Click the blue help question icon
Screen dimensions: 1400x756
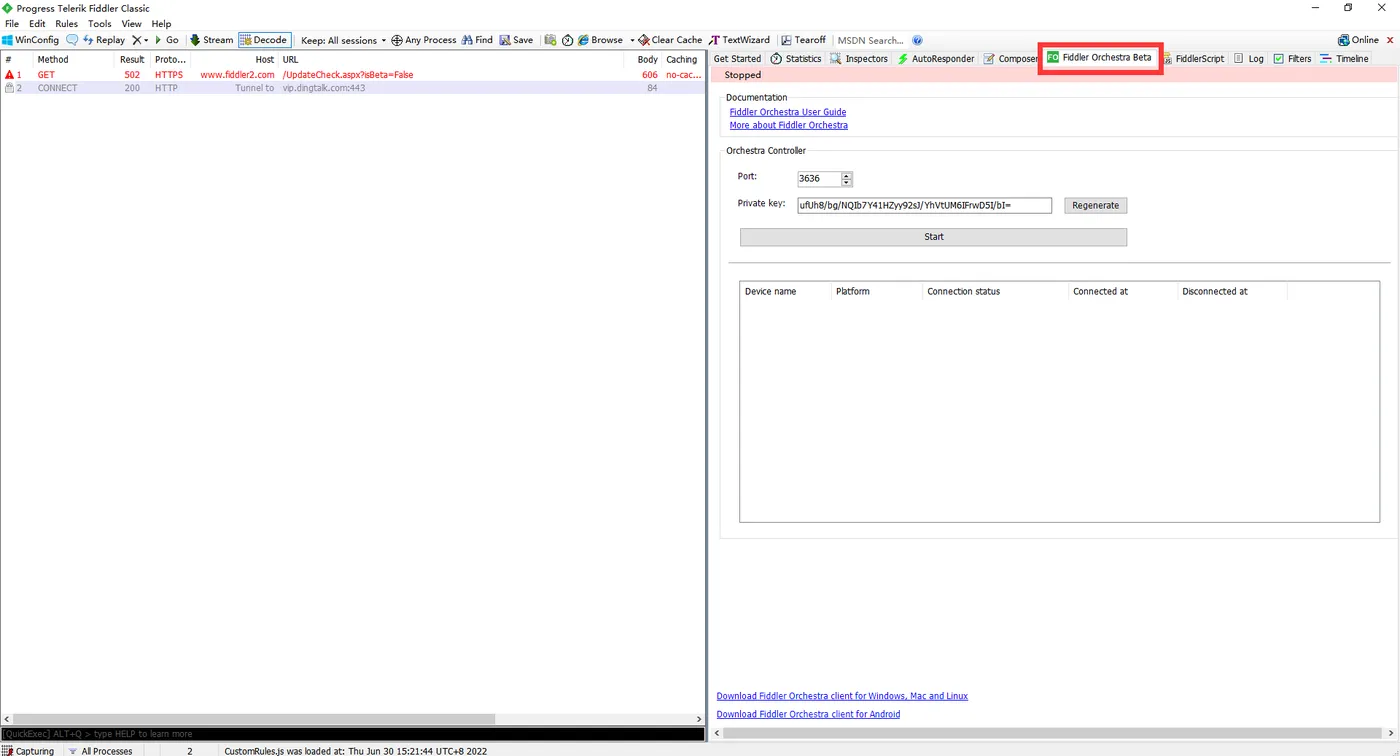(918, 40)
